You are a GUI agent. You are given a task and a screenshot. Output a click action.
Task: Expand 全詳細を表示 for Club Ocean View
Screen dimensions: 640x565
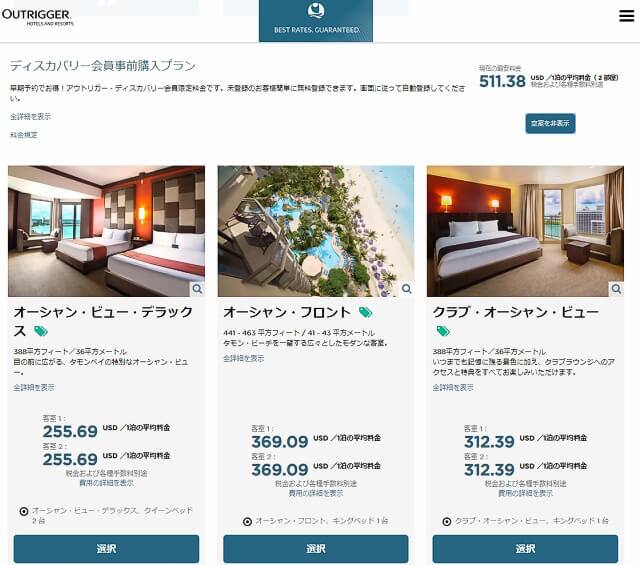pos(453,387)
